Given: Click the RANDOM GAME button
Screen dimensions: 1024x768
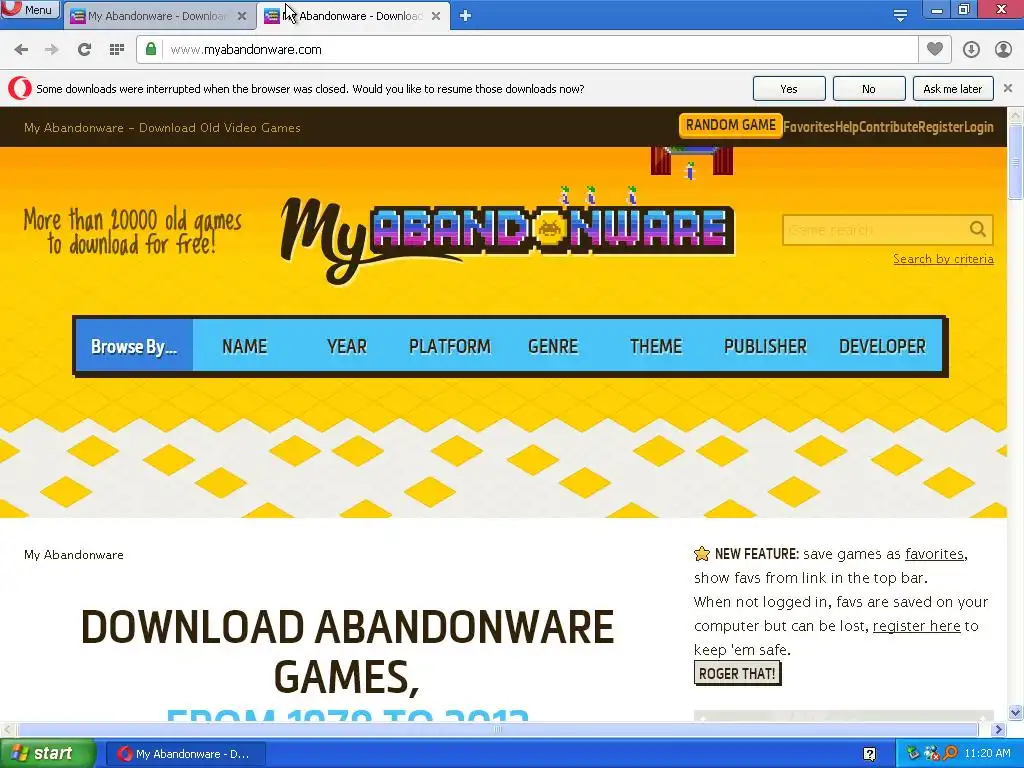Looking at the screenshot, I should click(730, 125).
